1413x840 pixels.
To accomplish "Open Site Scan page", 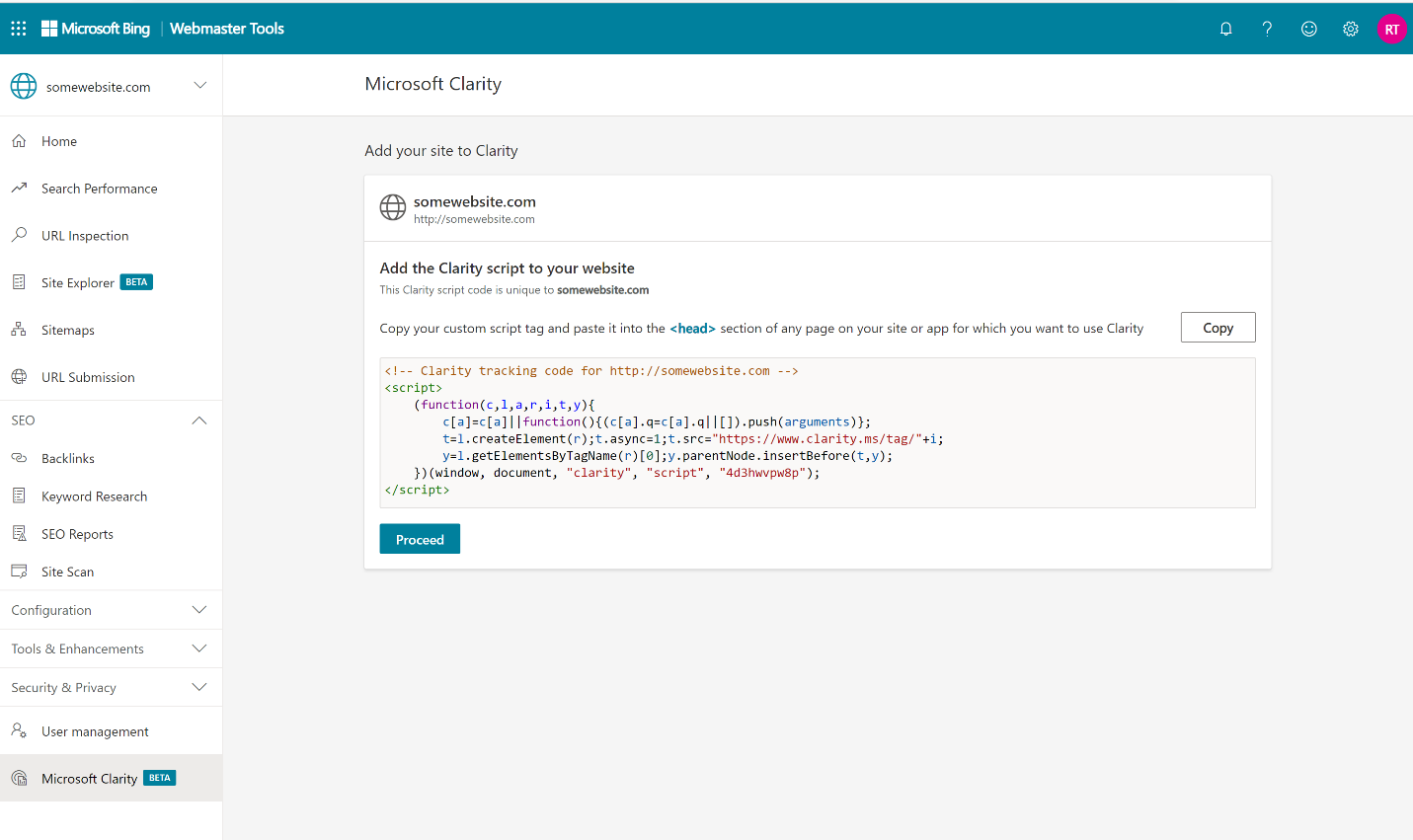I will 111,572.
